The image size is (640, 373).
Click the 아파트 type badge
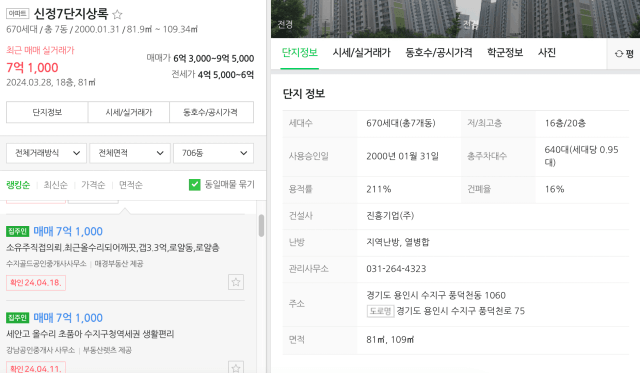click(x=18, y=13)
